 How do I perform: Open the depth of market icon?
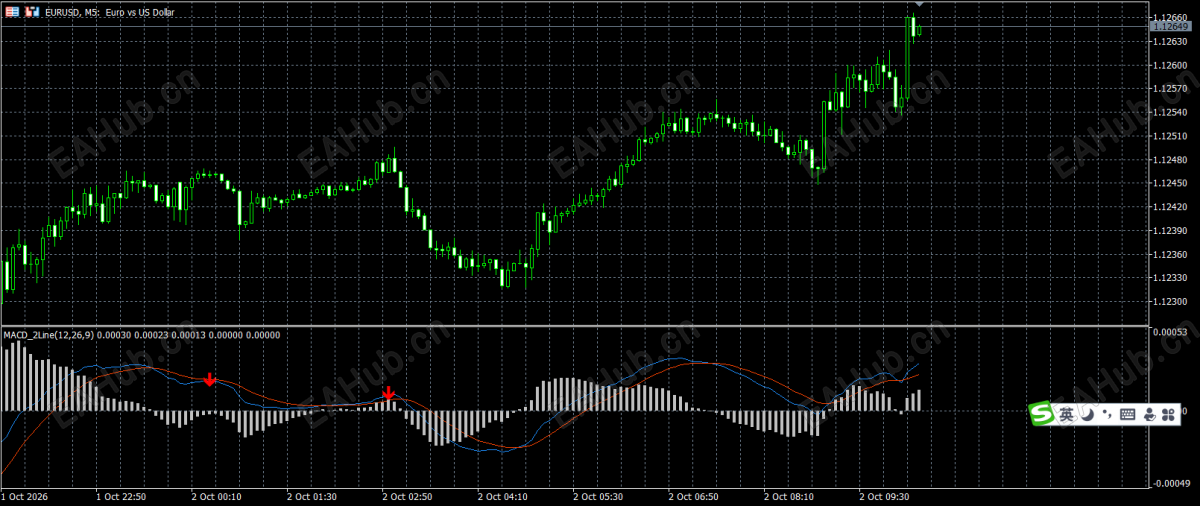pyautogui.click(x=32, y=12)
